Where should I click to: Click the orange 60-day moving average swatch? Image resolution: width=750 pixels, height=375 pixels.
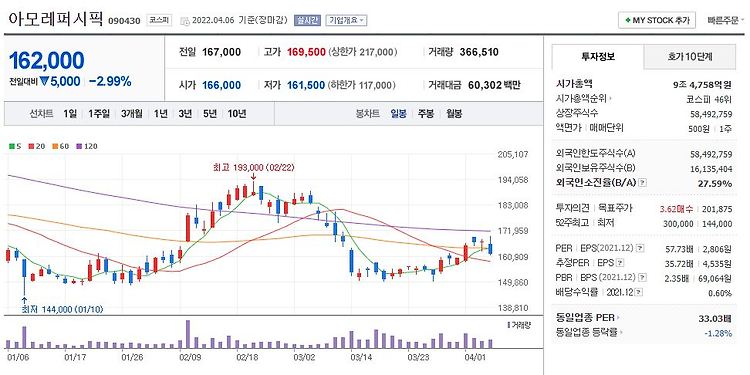coord(55,146)
